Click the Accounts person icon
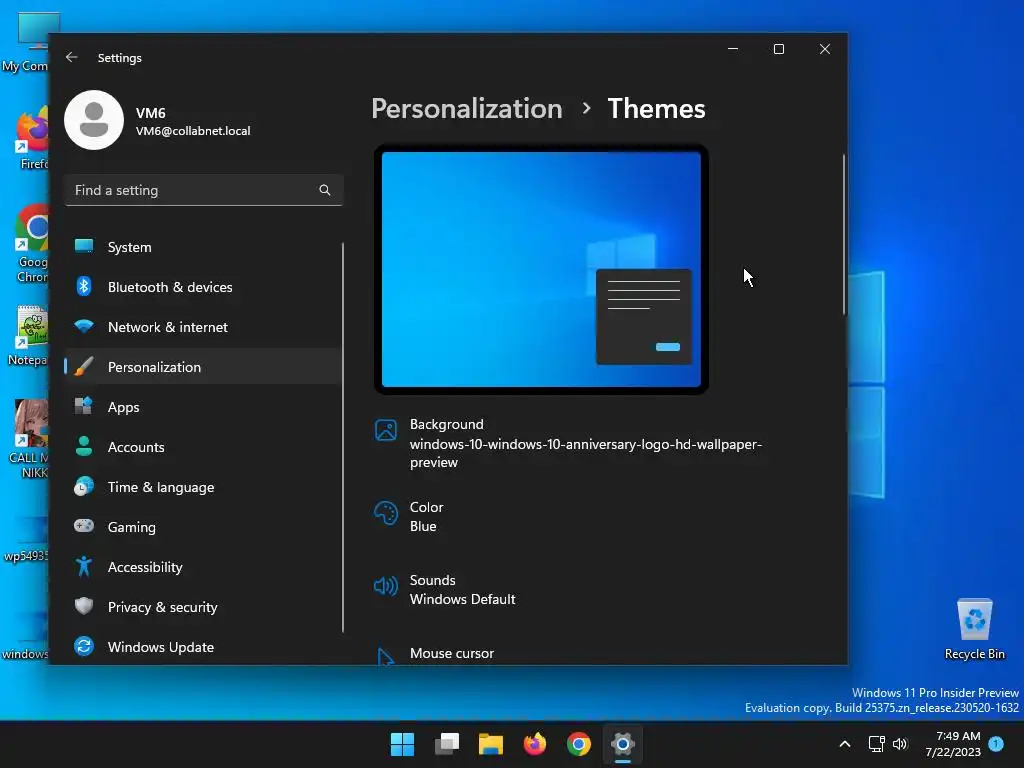 84,446
